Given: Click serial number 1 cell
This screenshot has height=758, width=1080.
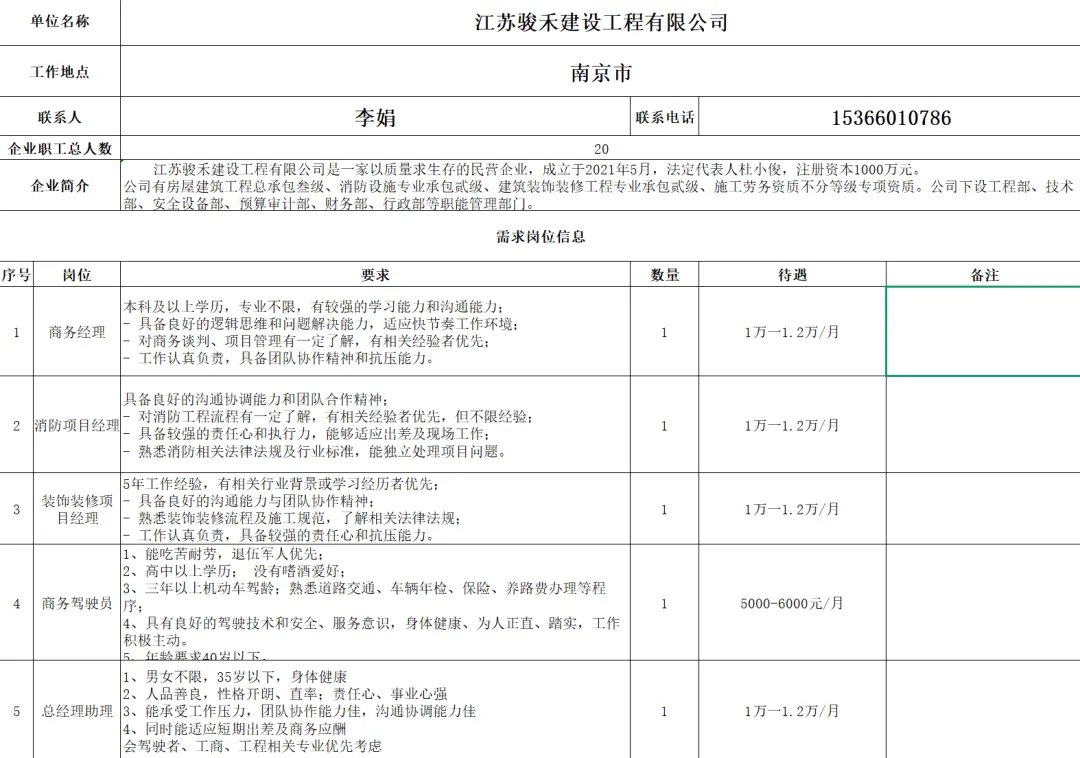Looking at the screenshot, I should tap(17, 332).
